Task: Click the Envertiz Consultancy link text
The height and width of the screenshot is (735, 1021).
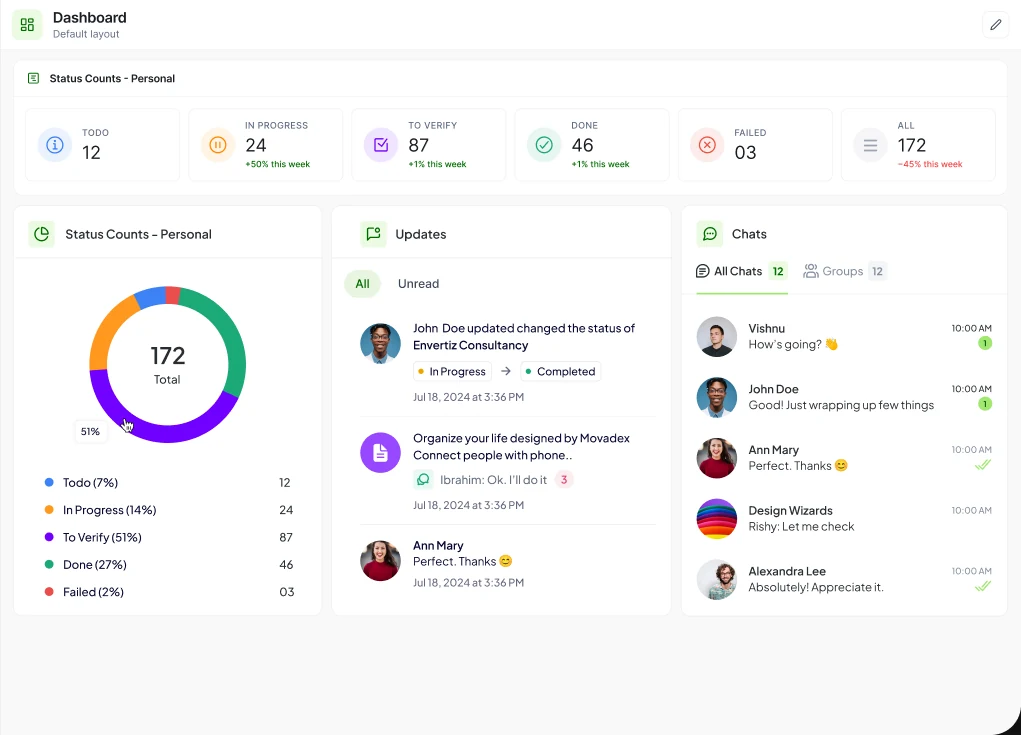Action: [x=470, y=345]
